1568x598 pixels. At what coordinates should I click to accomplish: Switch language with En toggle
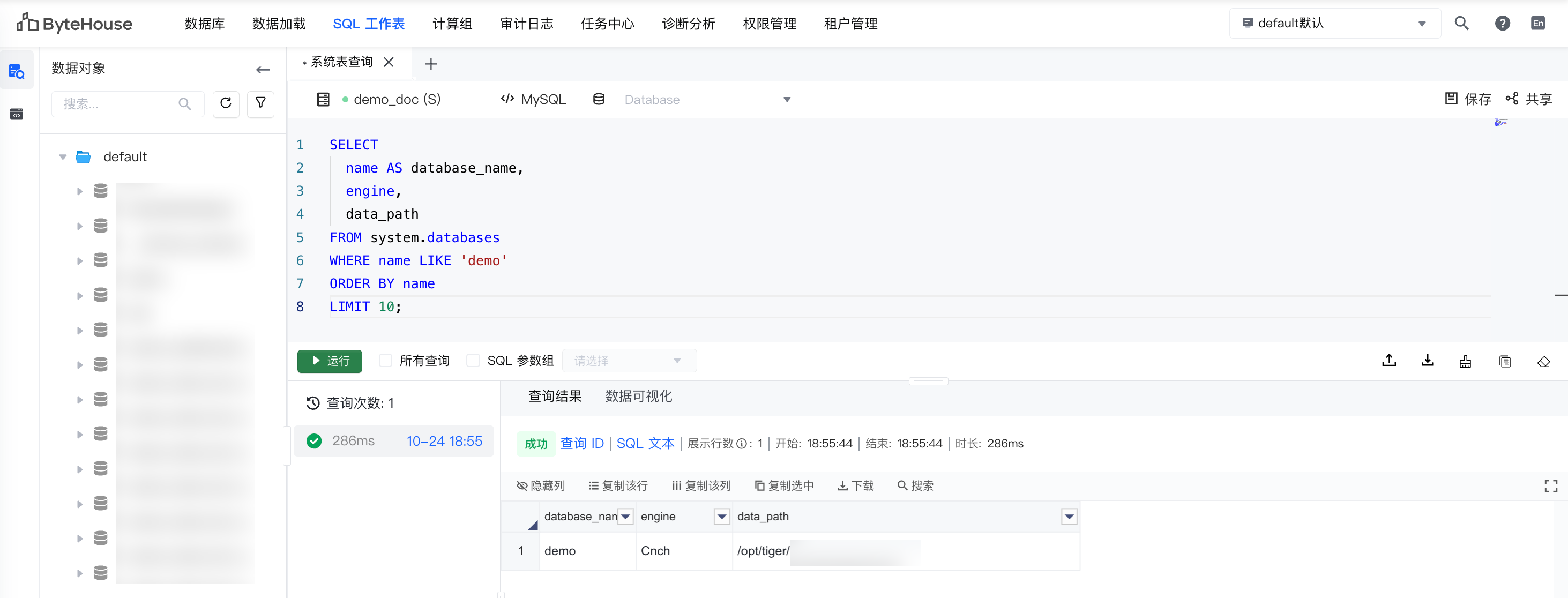1537,23
